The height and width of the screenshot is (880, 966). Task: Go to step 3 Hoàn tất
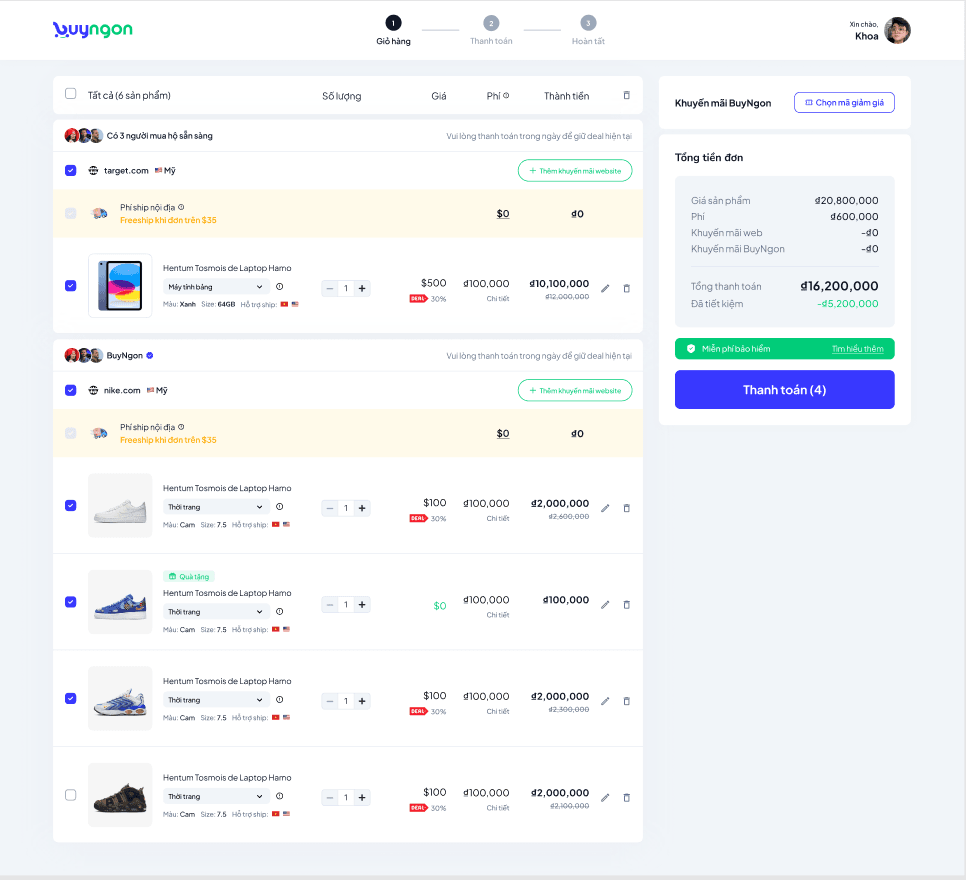(588, 30)
